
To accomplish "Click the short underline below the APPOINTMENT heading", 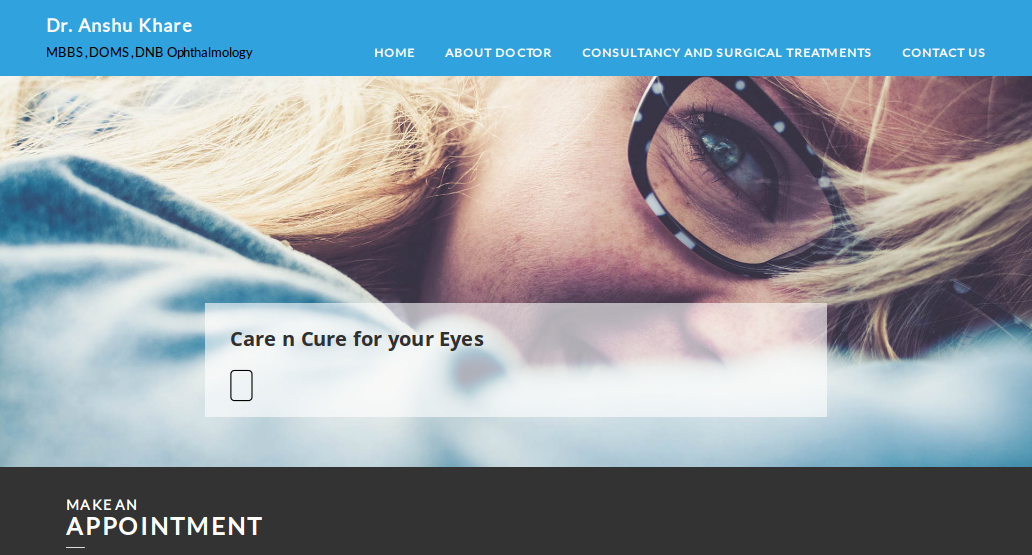I will [x=75, y=547].
